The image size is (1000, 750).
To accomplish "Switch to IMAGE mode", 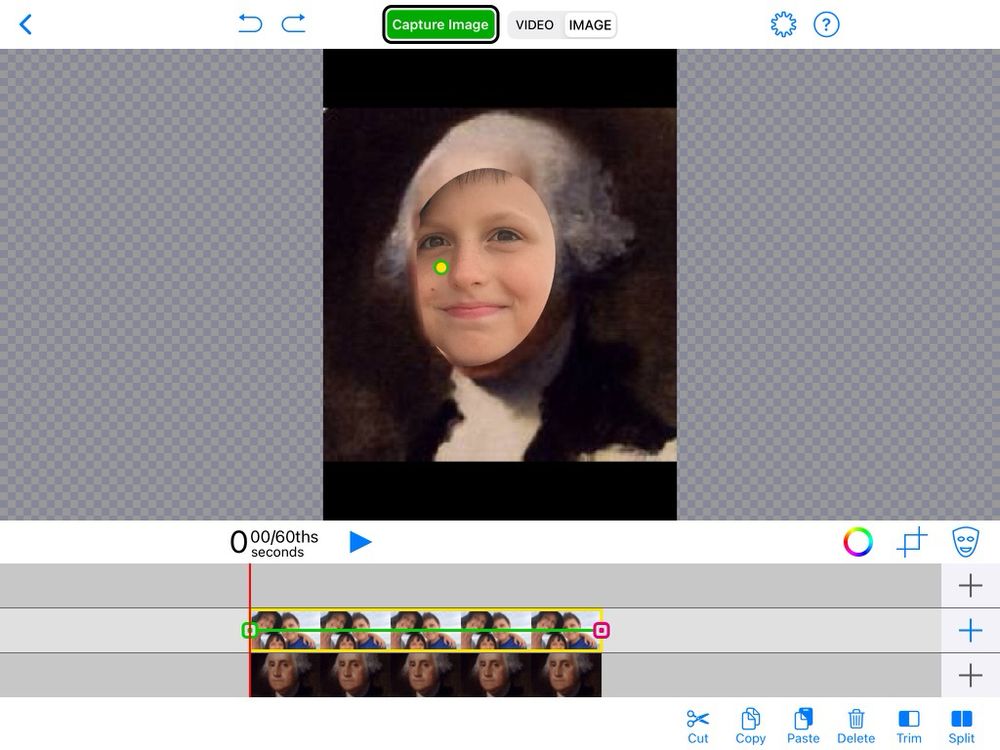I will (590, 25).
